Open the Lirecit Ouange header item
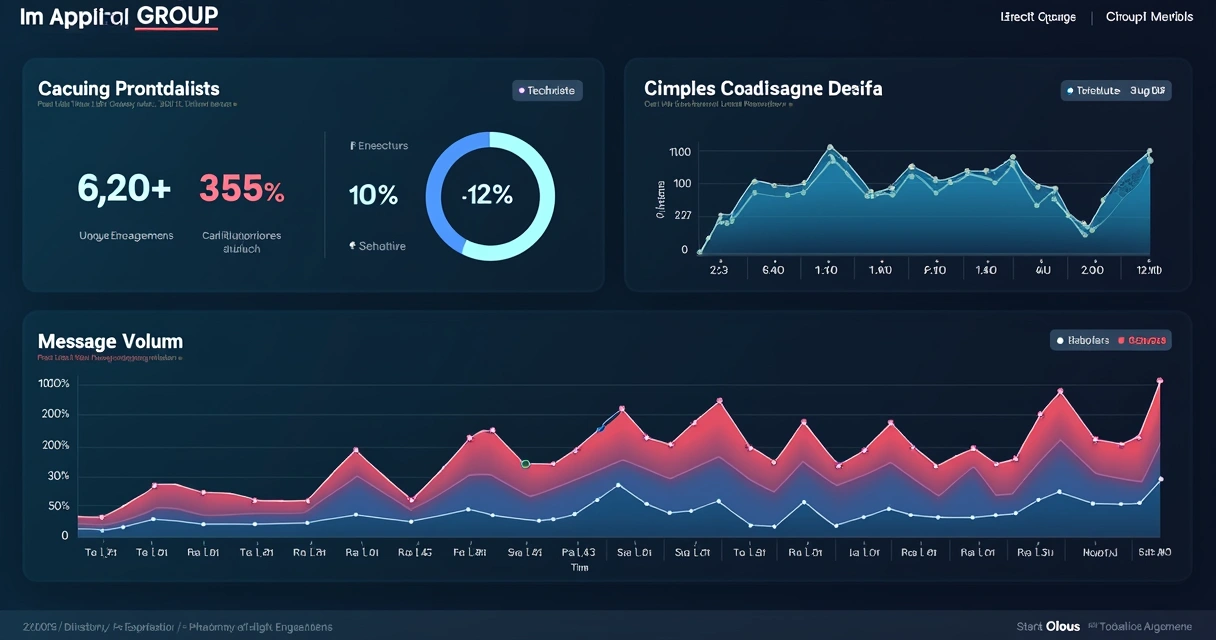The width and height of the screenshot is (1216, 640). [x=1038, y=17]
